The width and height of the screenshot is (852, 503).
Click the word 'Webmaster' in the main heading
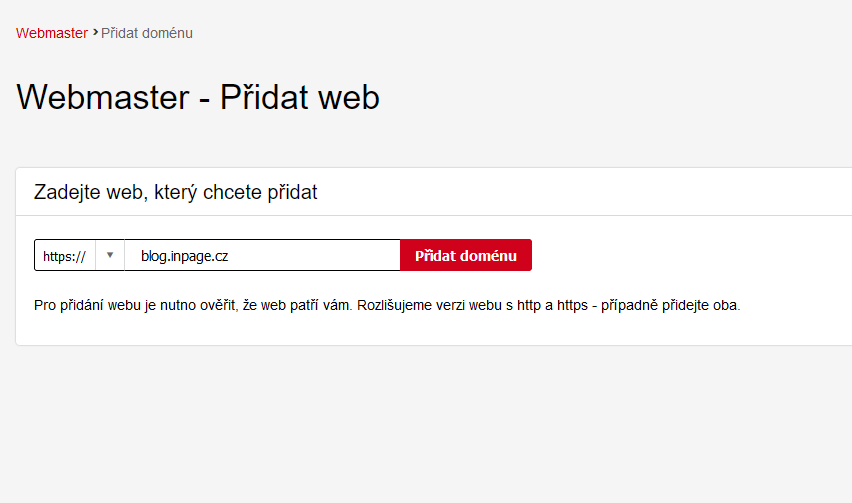[x=103, y=97]
